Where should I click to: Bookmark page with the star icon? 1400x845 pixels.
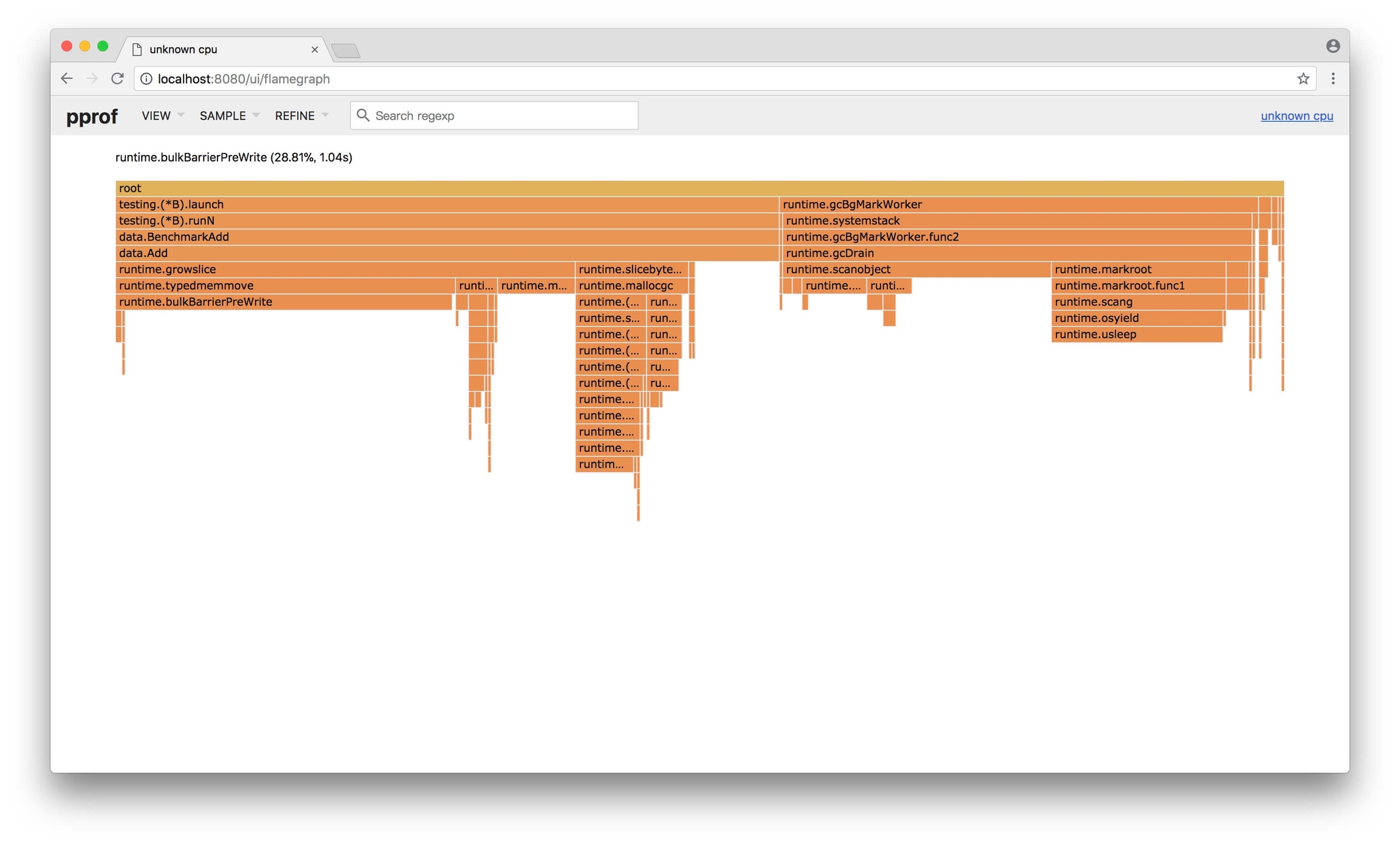click(1303, 78)
